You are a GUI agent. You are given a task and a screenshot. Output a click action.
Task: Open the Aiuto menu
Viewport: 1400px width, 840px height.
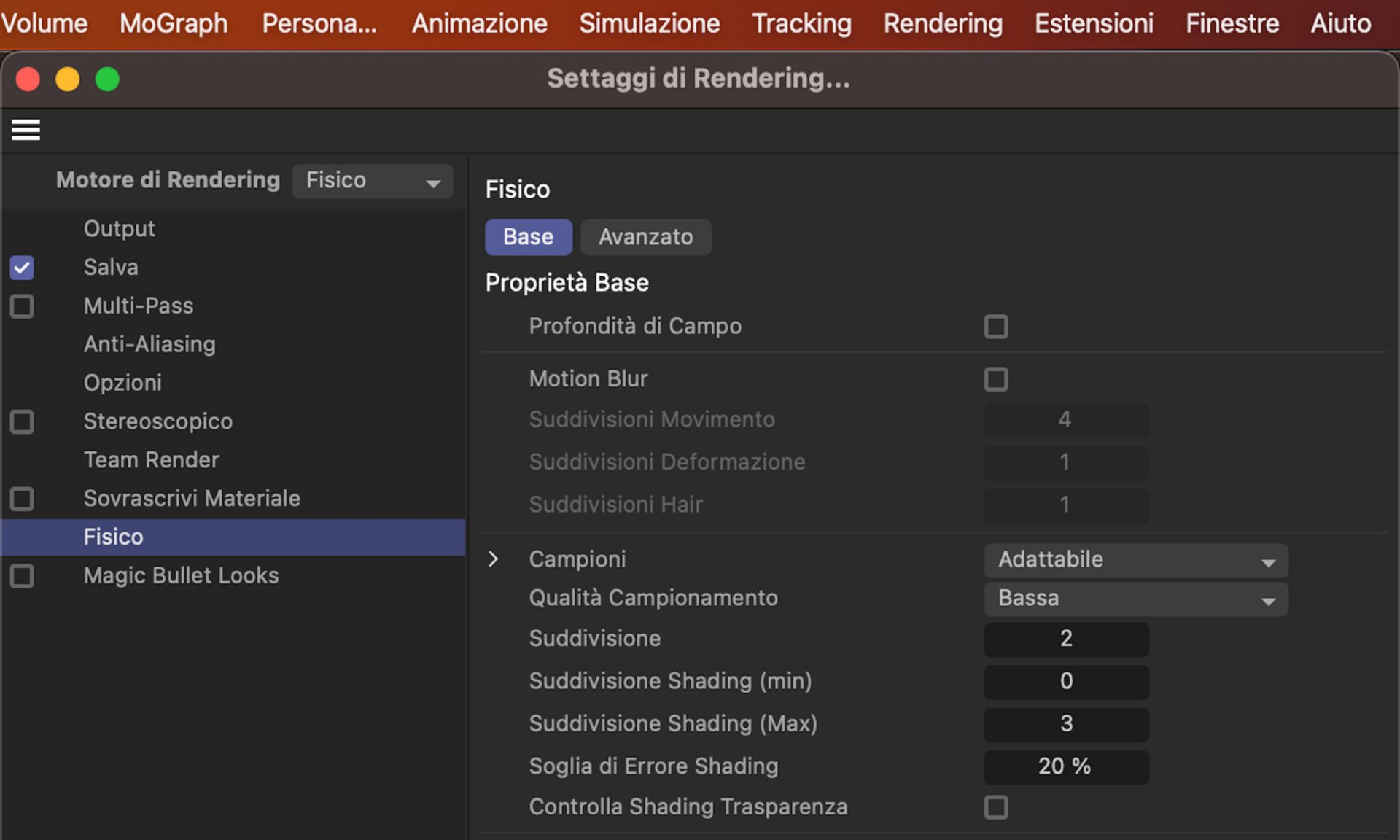point(1340,23)
